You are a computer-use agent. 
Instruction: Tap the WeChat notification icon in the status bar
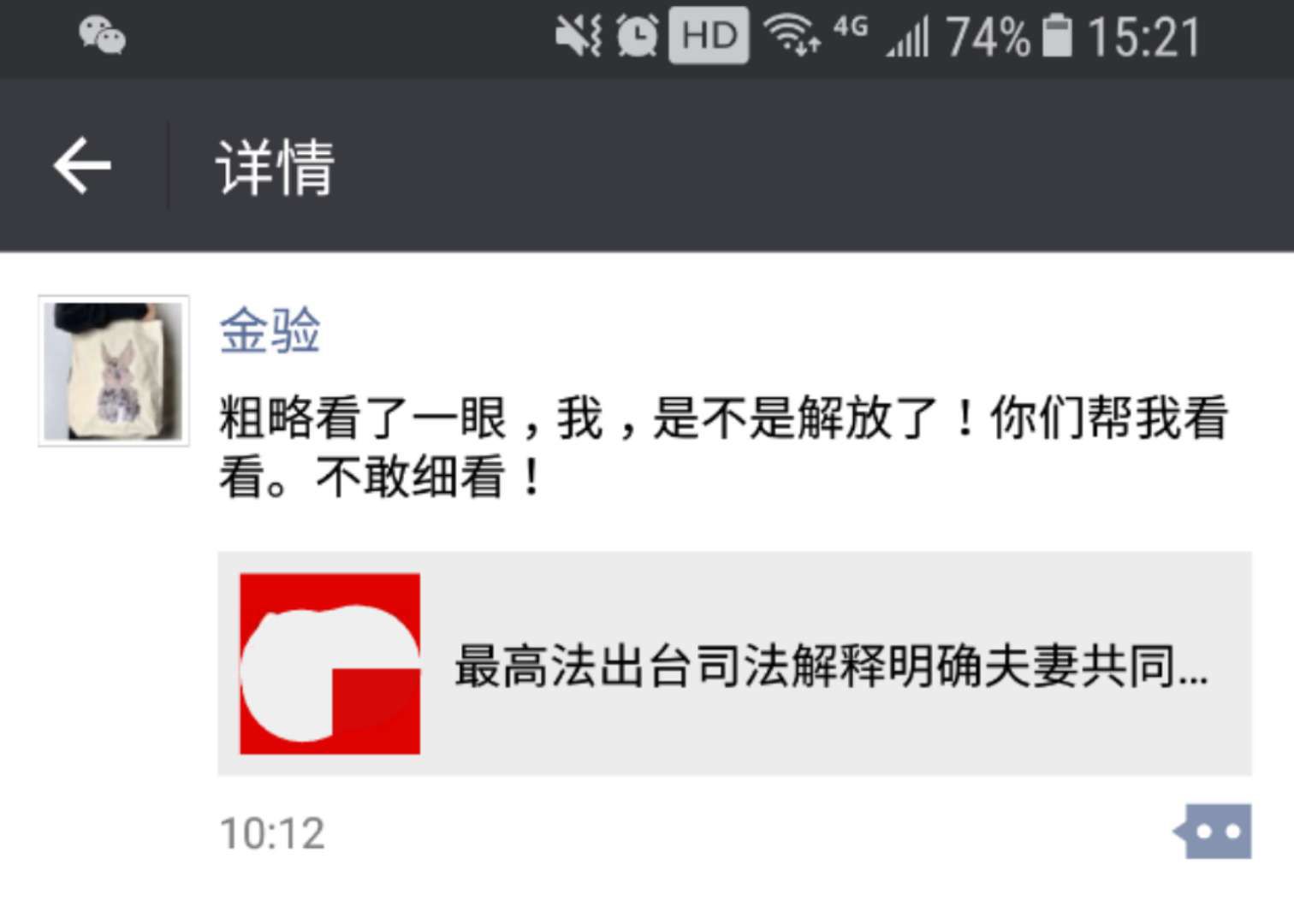coord(103,36)
